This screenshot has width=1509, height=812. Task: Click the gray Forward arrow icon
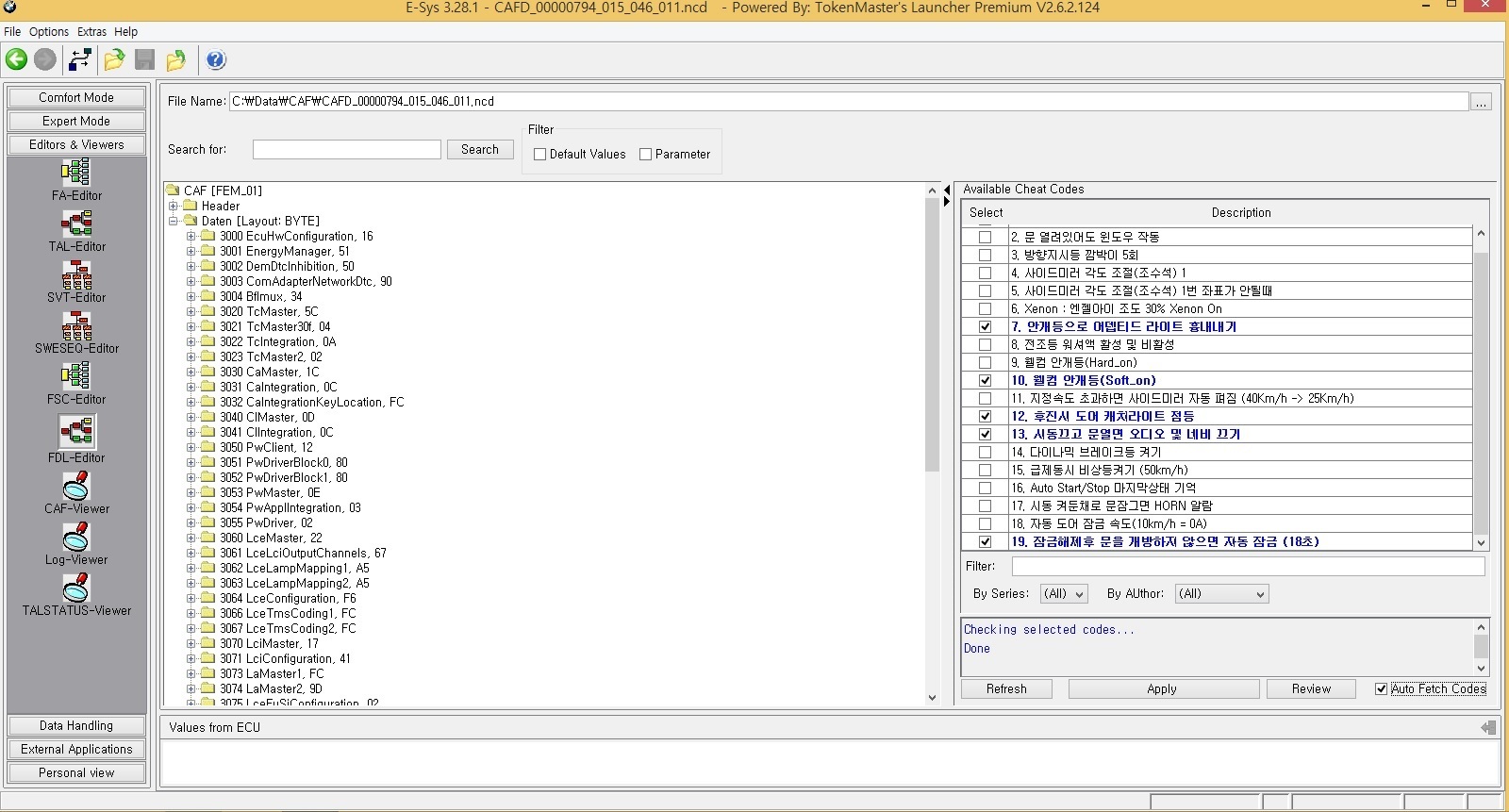point(45,59)
